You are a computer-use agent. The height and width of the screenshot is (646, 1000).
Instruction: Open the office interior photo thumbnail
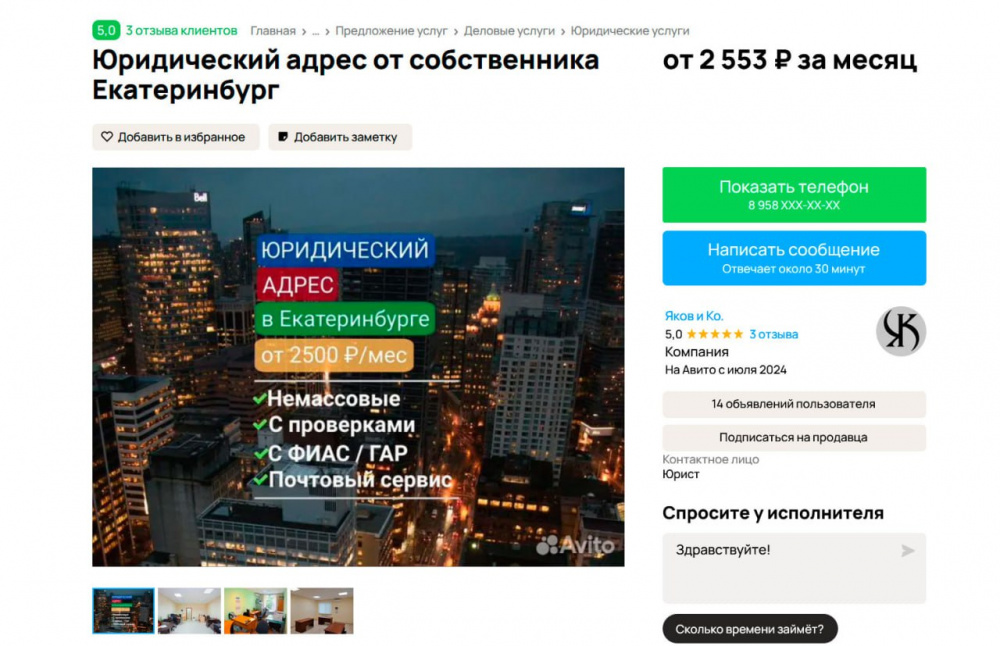[x=191, y=610]
